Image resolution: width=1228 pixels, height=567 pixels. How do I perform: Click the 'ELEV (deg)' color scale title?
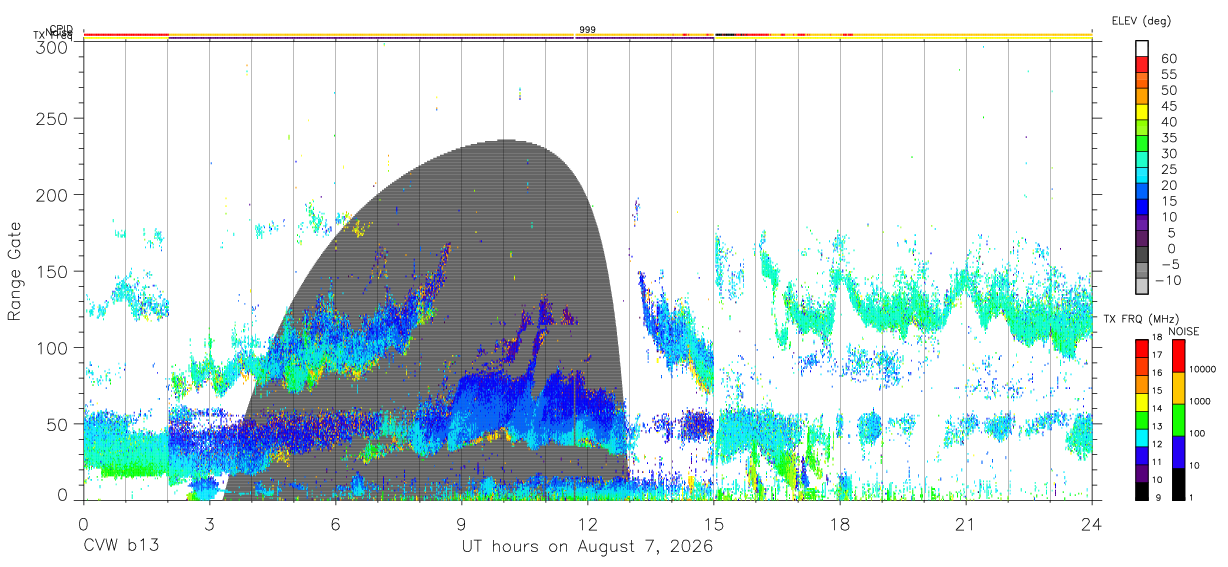click(1141, 20)
